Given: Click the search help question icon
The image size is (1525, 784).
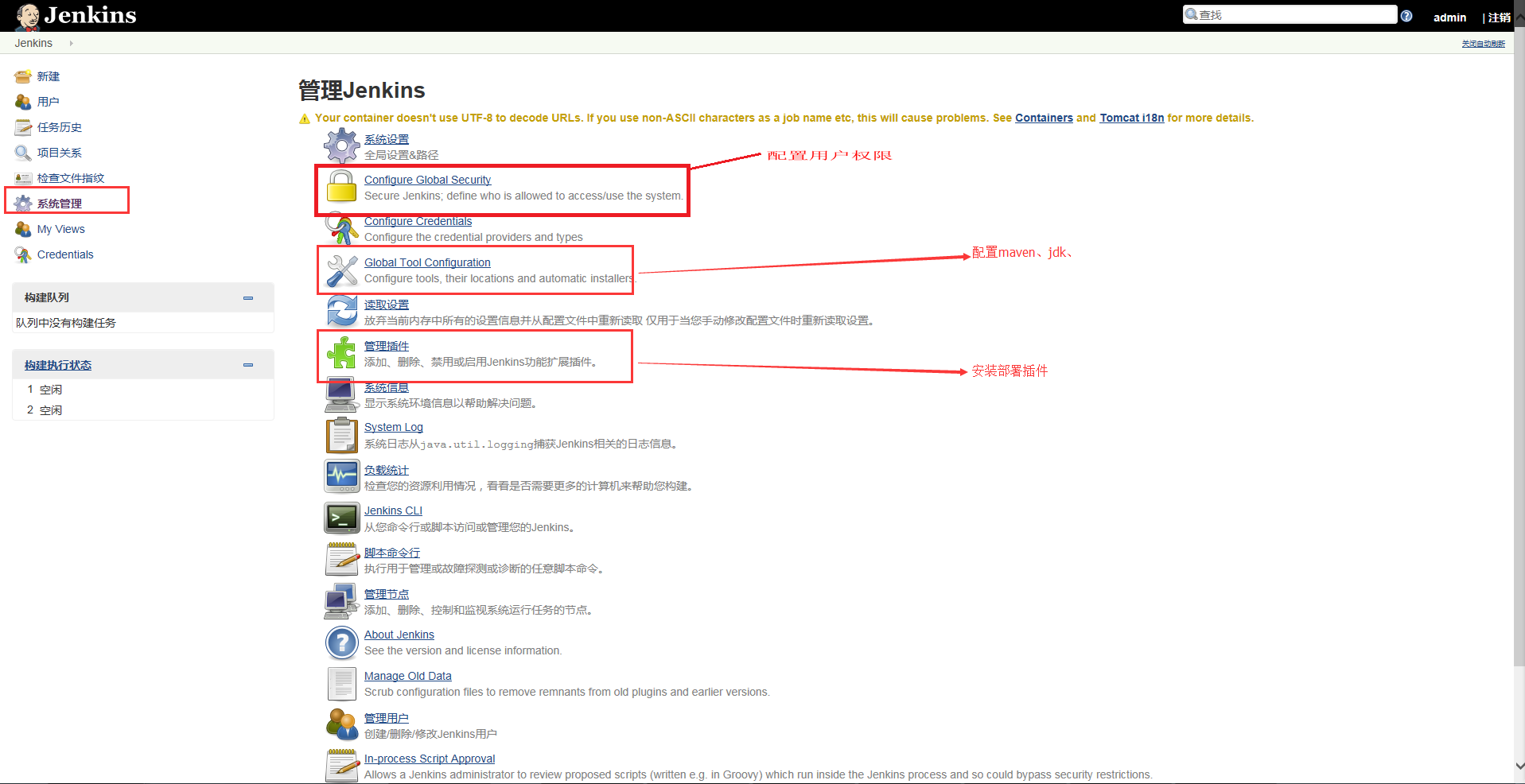Looking at the screenshot, I should coord(1406,16).
